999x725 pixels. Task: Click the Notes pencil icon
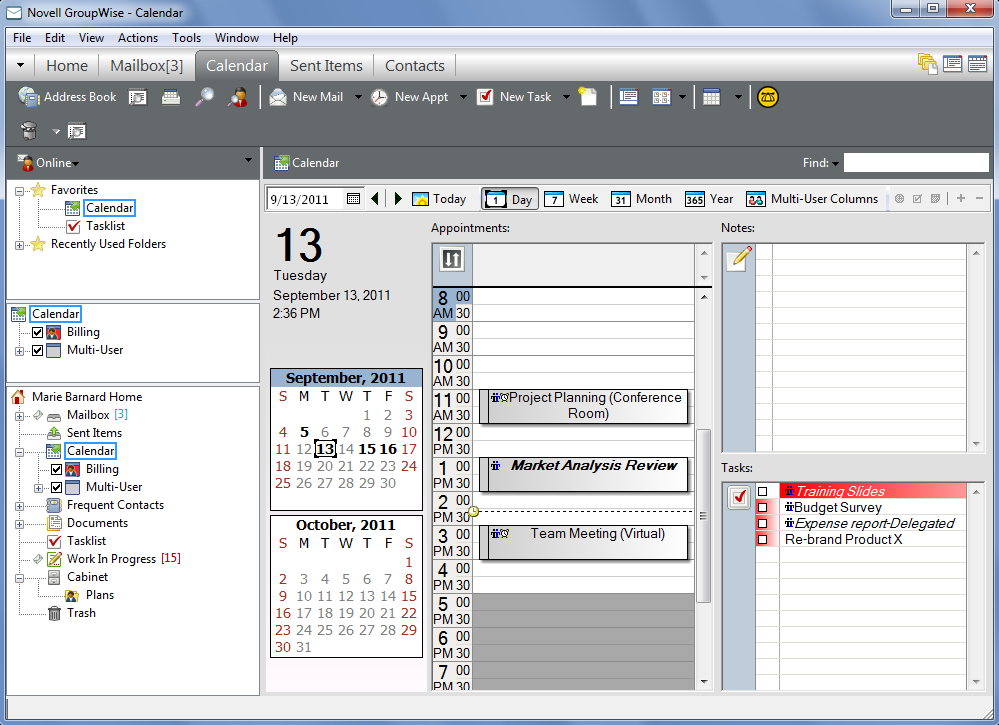coord(739,258)
